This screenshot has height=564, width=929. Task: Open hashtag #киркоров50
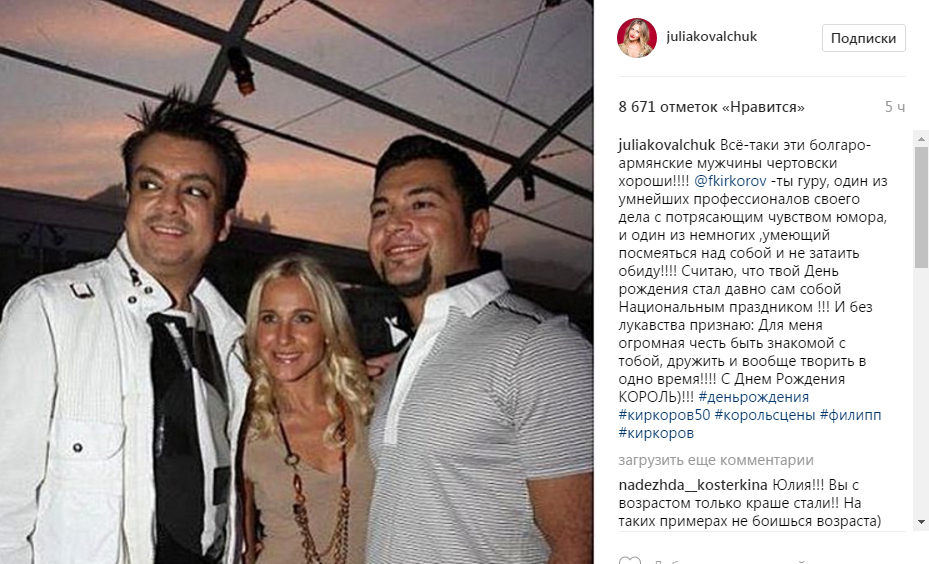pos(664,415)
